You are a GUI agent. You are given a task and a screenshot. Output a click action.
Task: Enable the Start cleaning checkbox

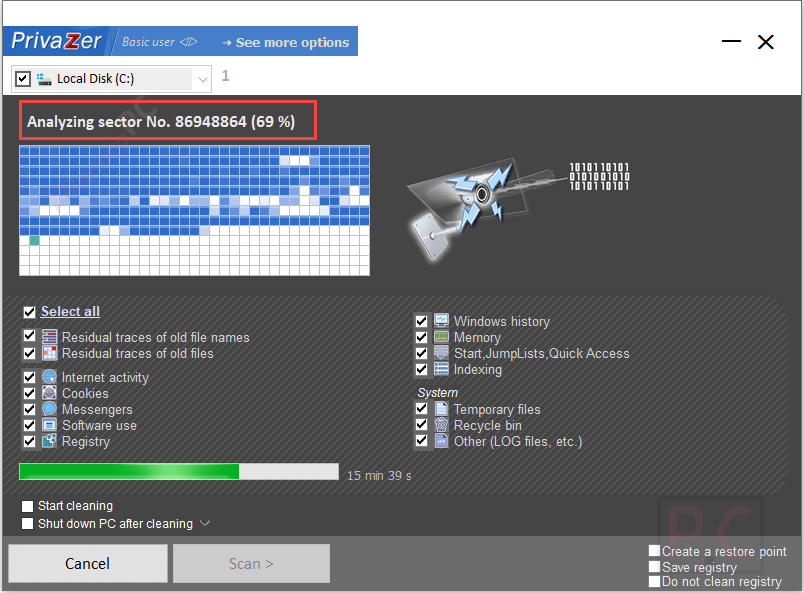(27, 506)
